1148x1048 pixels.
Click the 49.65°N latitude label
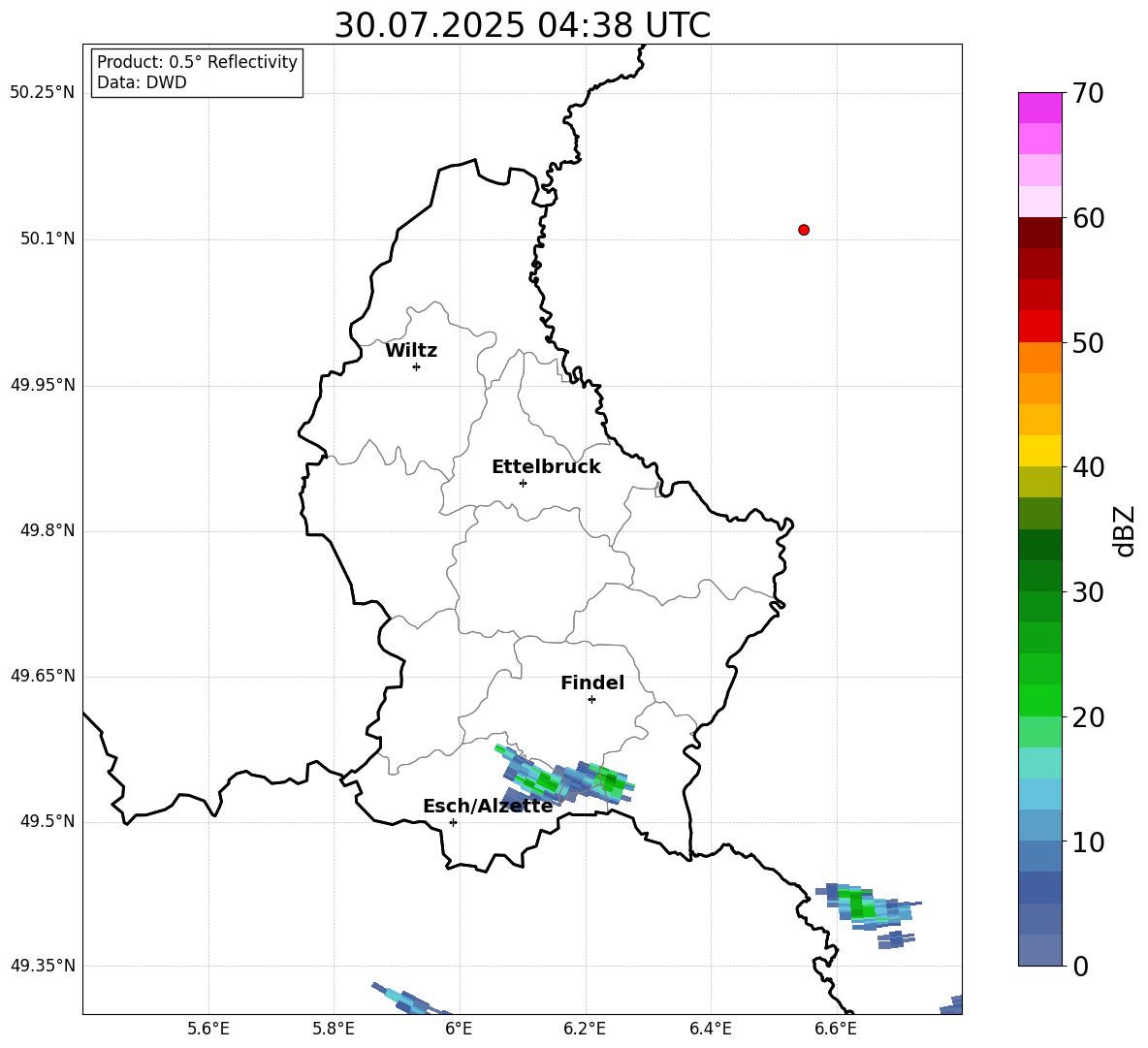43,676
